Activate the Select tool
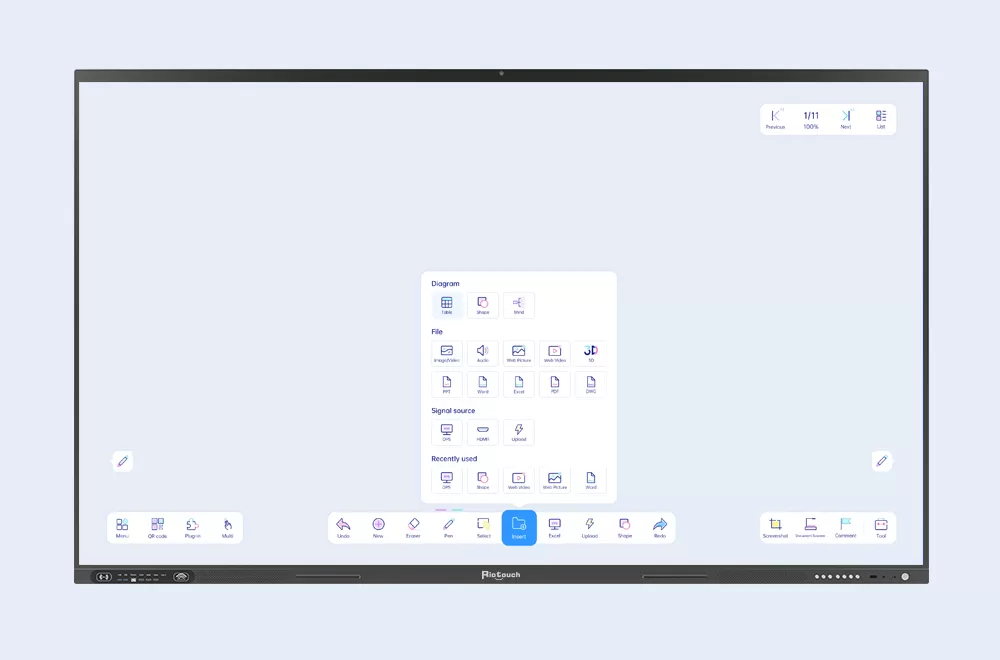The width and height of the screenshot is (1000, 660). (x=483, y=528)
